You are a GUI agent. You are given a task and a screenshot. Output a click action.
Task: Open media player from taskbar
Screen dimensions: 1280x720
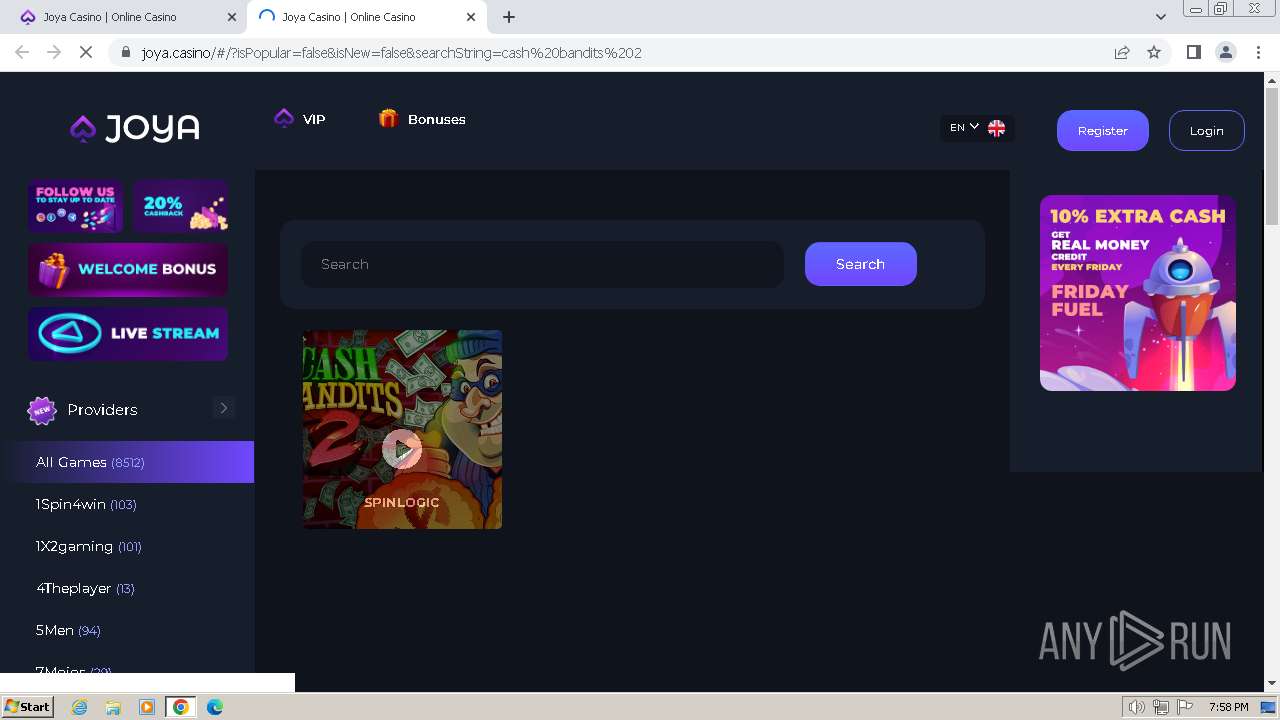coord(147,707)
